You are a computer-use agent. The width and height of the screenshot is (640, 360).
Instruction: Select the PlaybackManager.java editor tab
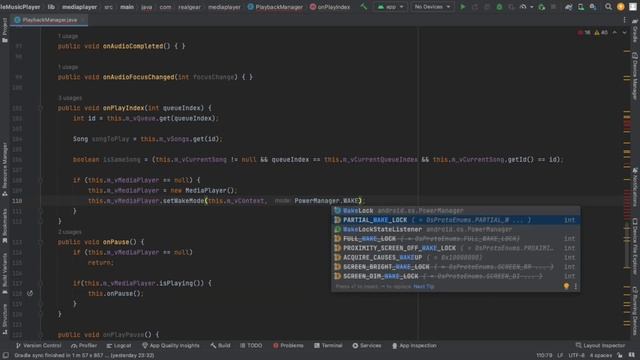(49, 20)
